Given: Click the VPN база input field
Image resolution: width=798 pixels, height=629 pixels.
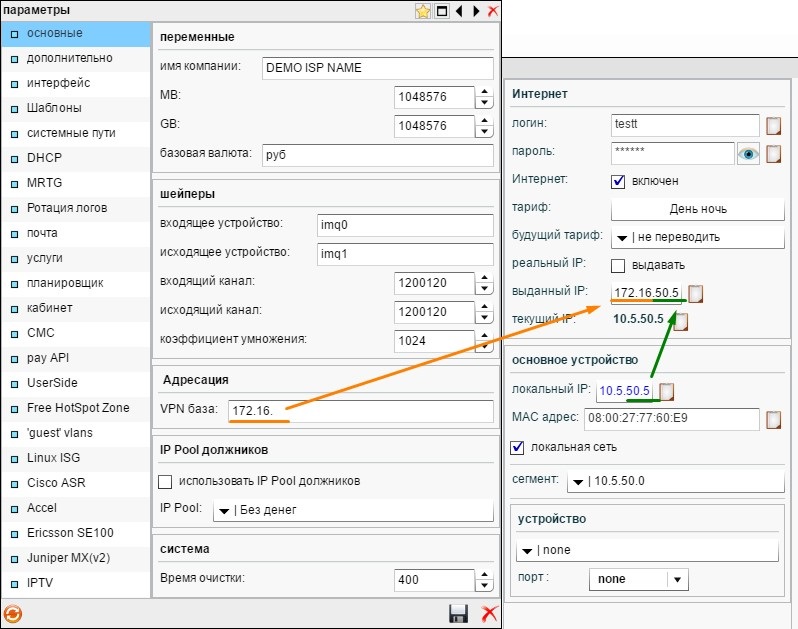Looking at the screenshot, I should 360,411.
